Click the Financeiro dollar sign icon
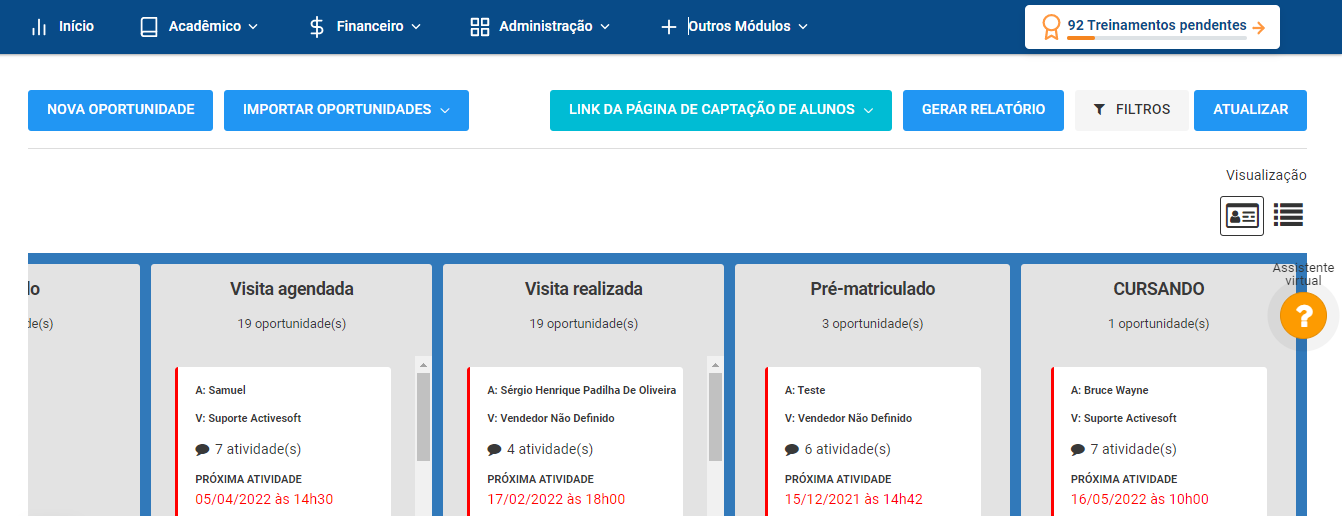Viewport: 1342px width, 516px height. click(x=317, y=27)
